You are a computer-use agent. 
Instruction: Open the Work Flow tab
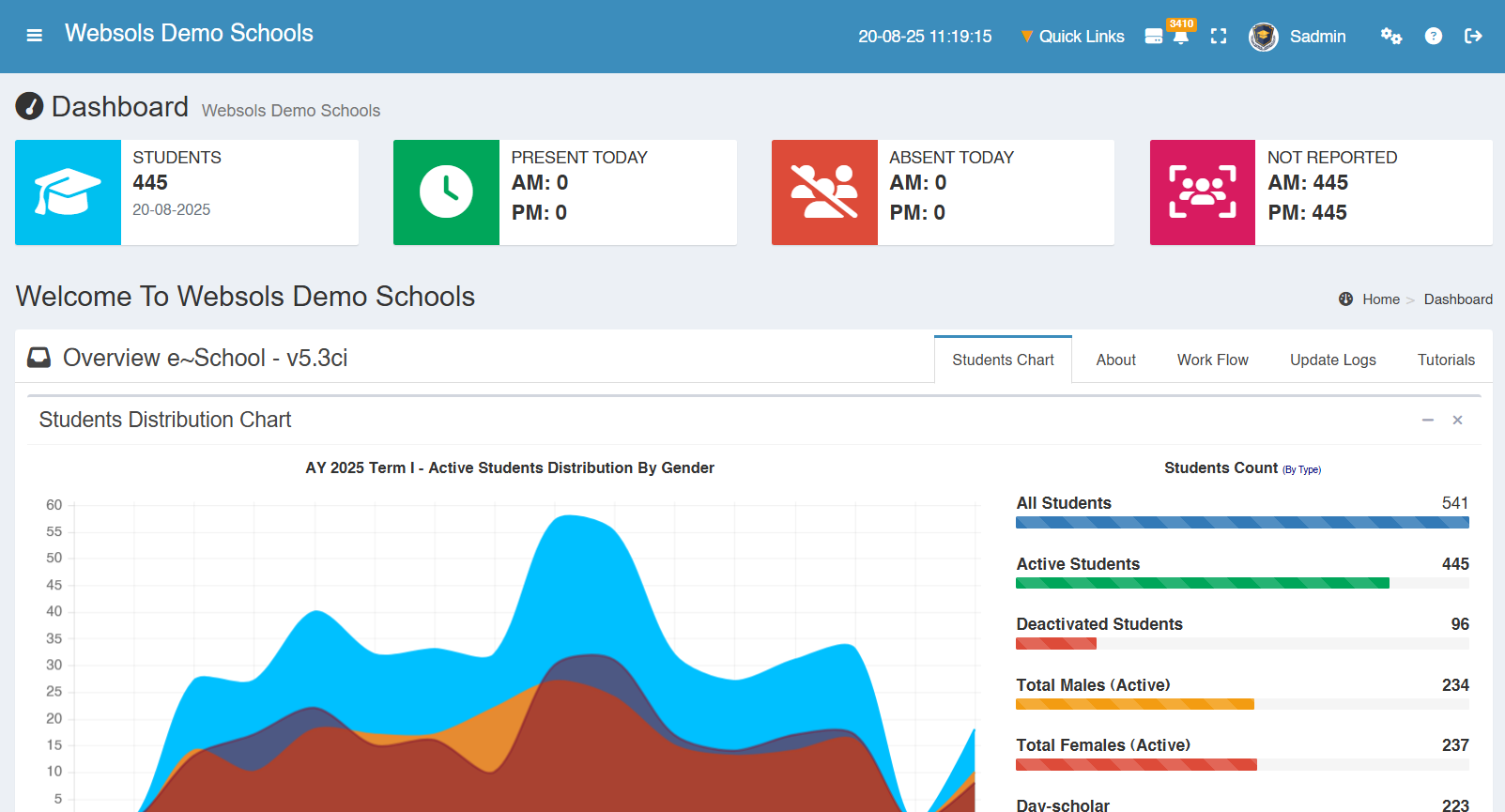(1212, 360)
